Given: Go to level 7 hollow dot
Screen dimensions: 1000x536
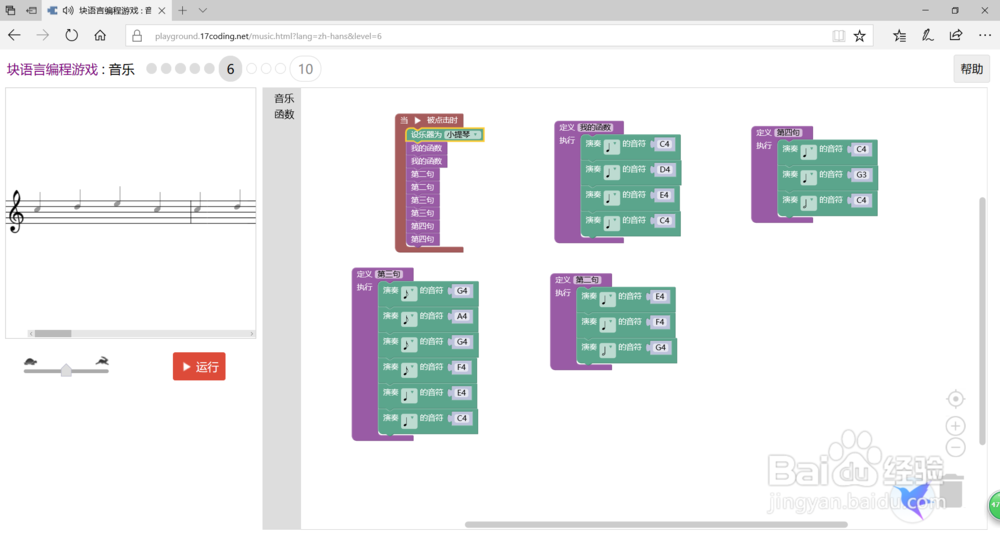Looking at the screenshot, I should click(251, 69).
